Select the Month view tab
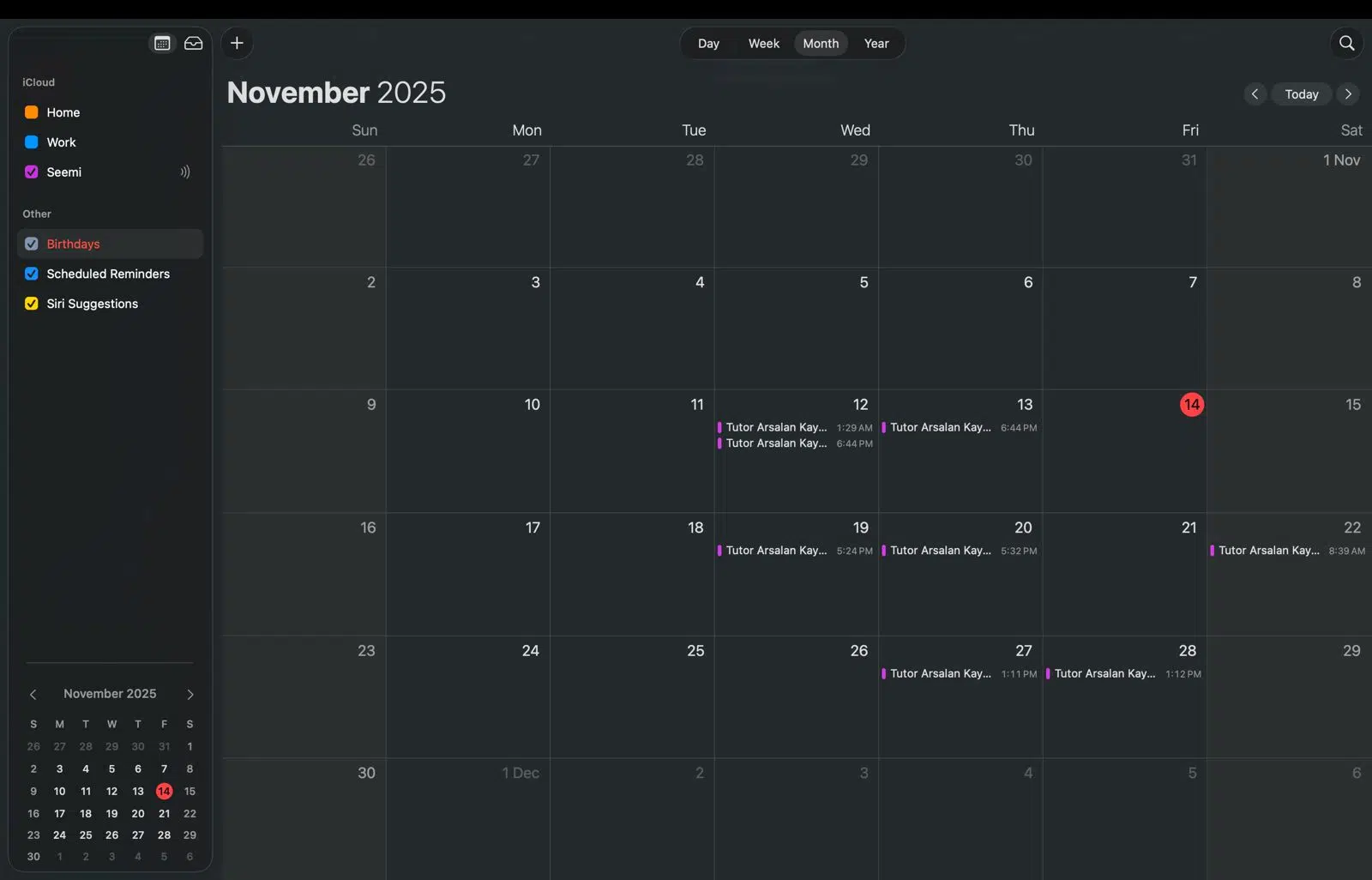Viewport: 1372px width, 880px height. click(821, 44)
